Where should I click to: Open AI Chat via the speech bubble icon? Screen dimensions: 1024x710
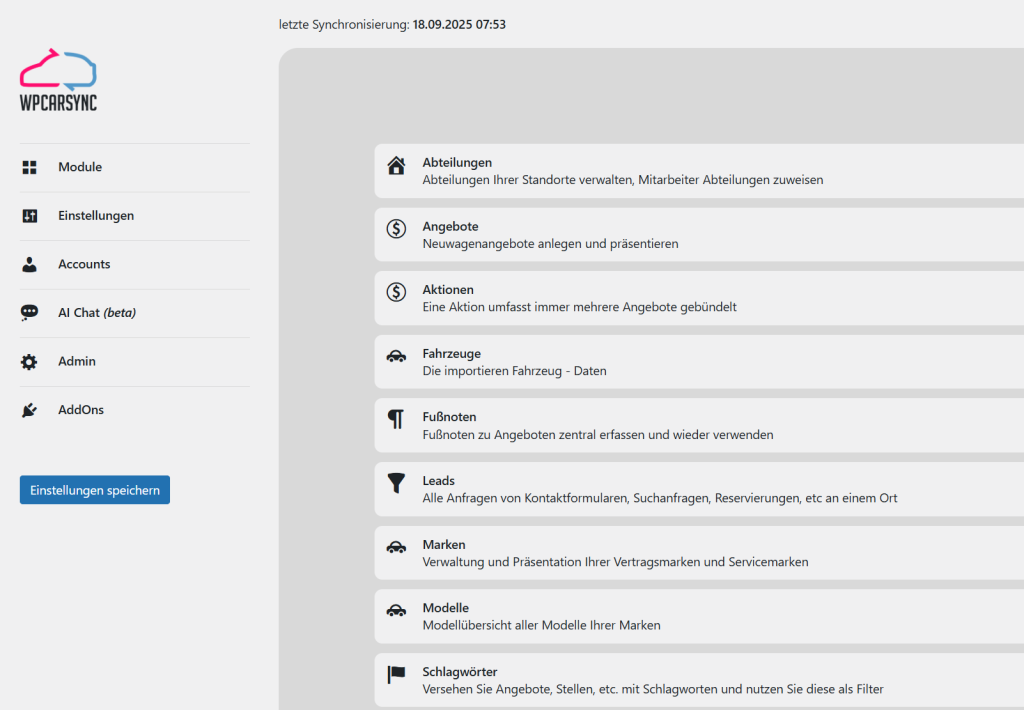coord(29,312)
